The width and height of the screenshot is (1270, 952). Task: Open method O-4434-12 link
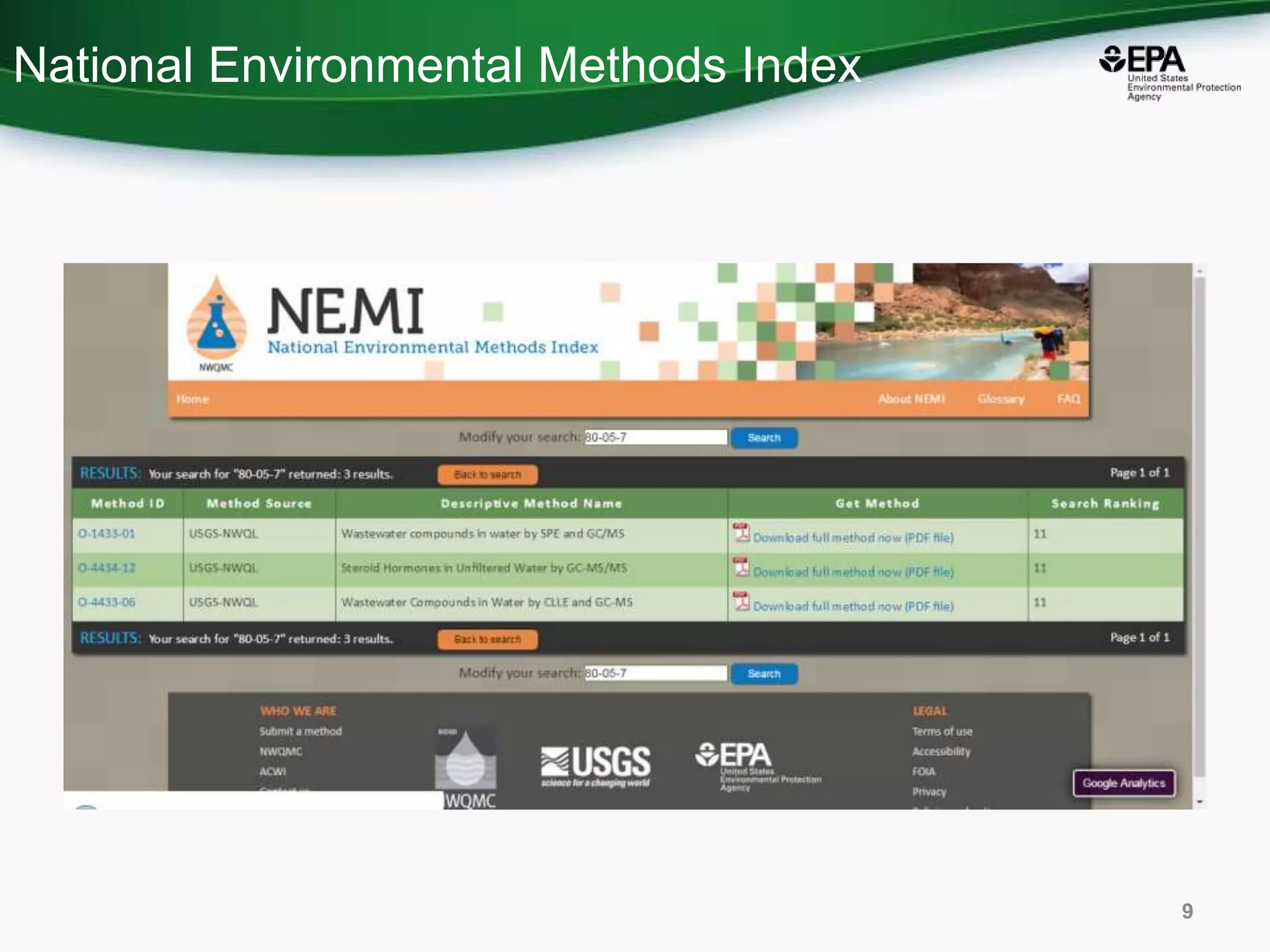[107, 568]
